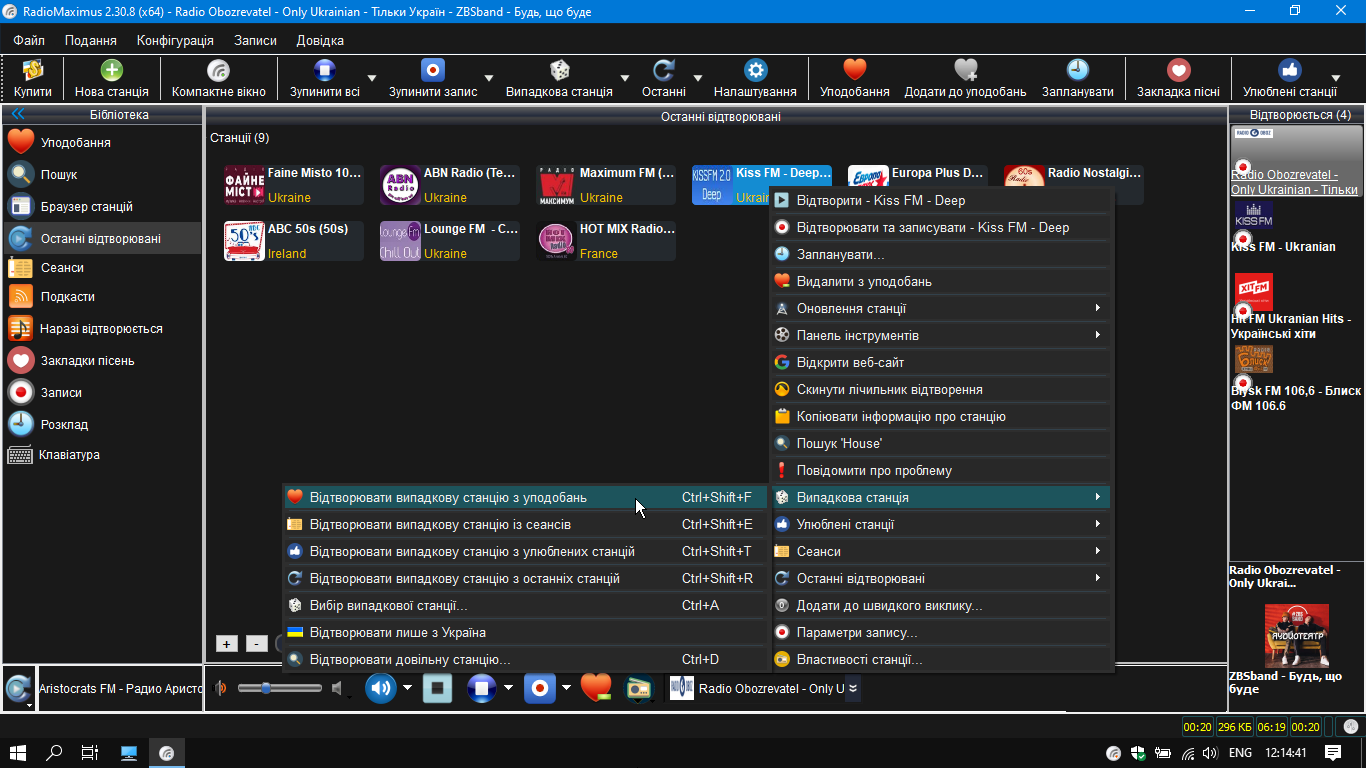Open taskbar search magnifier
The height and width of the screenshot is (768, 1366).
(55, 753)
